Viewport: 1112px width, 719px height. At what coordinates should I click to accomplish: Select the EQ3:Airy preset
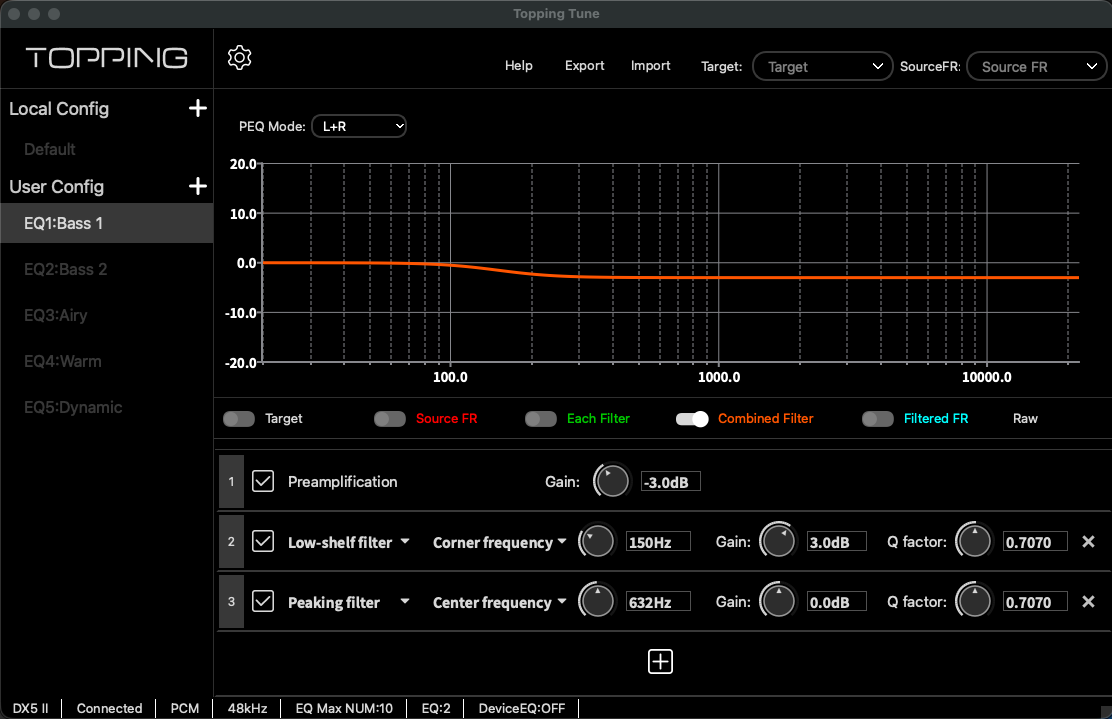[56, 315]
